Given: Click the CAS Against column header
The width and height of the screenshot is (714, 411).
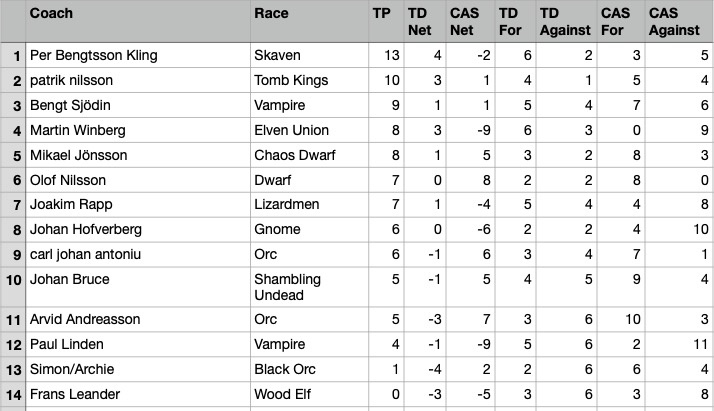Looking at the screenshot, I should [676, 21].
